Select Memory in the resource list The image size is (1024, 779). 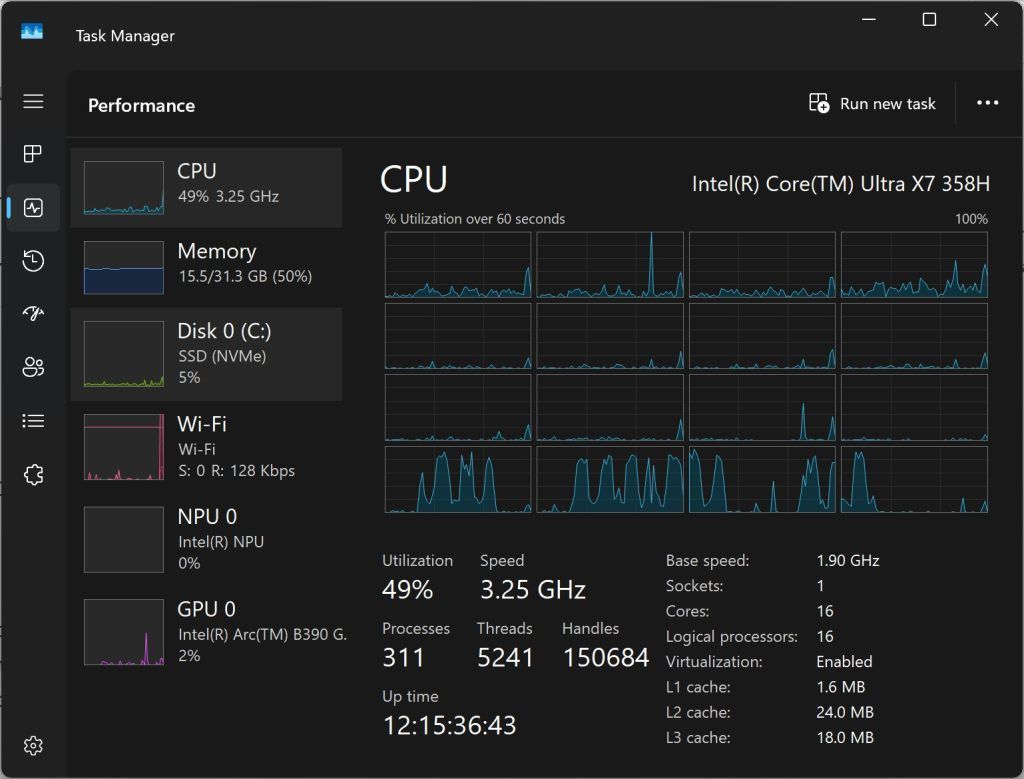point(206,267)
